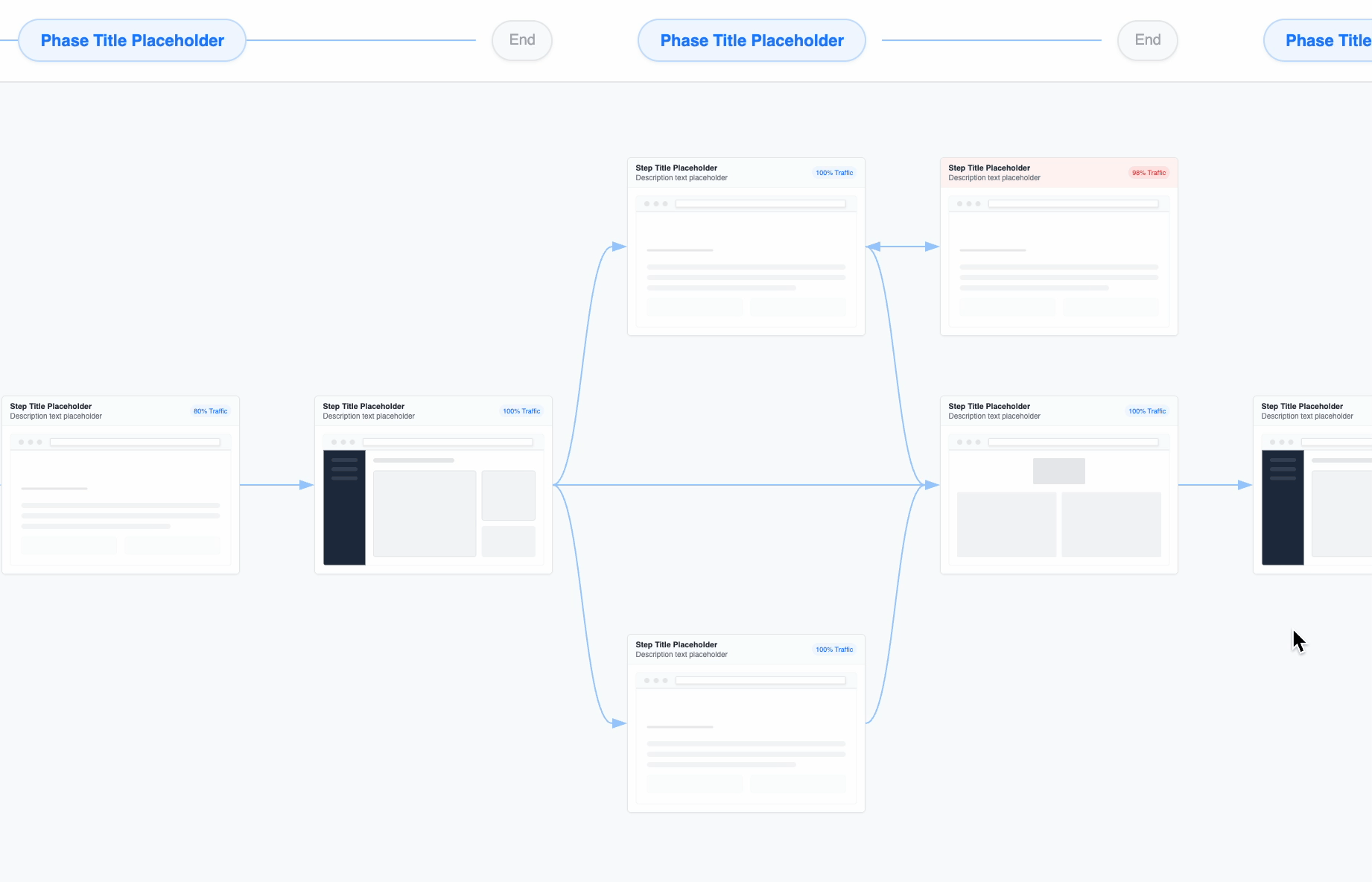
Task: Click the window dots on the red-highlighted step card
Action: [x=969, y=203]
